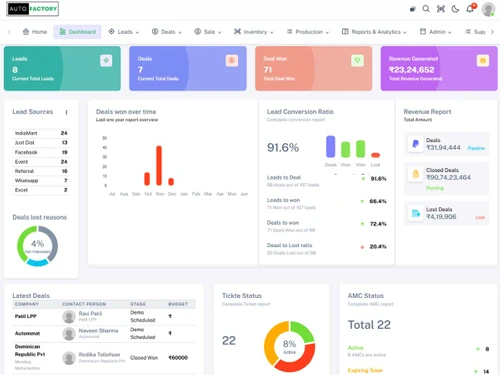Viewport: 500px width, 375px height.
Task: Click the Expiring Soon AMC status row
Action: point(418,371)
